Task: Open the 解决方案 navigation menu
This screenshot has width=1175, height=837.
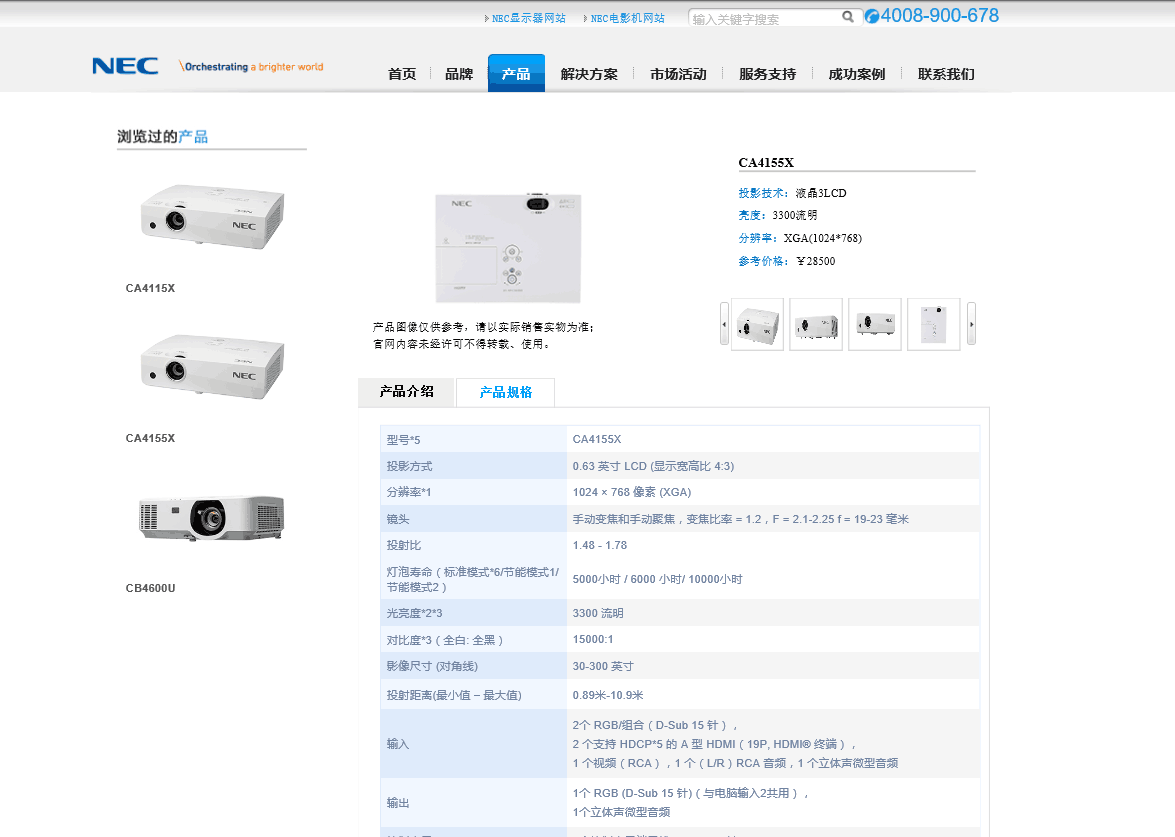Action: [x=589, y=74]
